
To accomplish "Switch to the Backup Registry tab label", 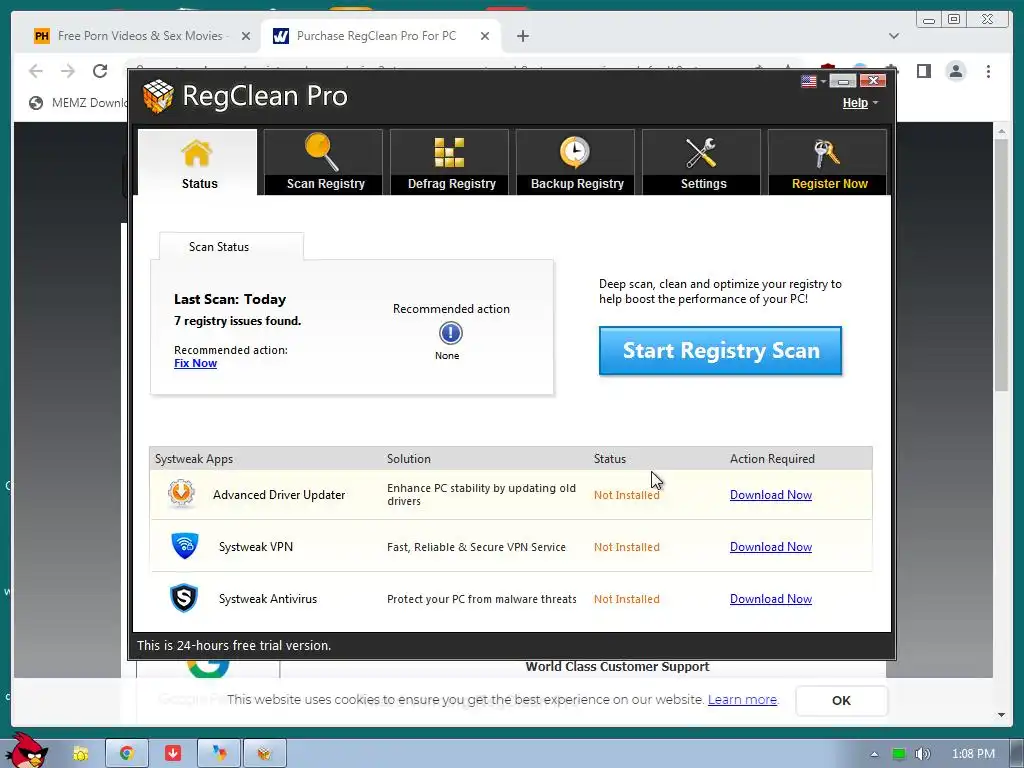I will point(577,184).
